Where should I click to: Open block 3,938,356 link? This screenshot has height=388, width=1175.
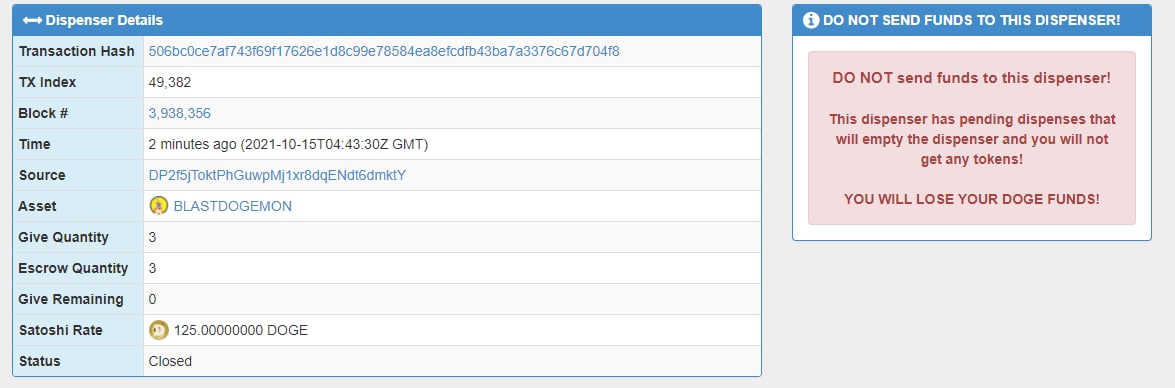coord(180,113)
